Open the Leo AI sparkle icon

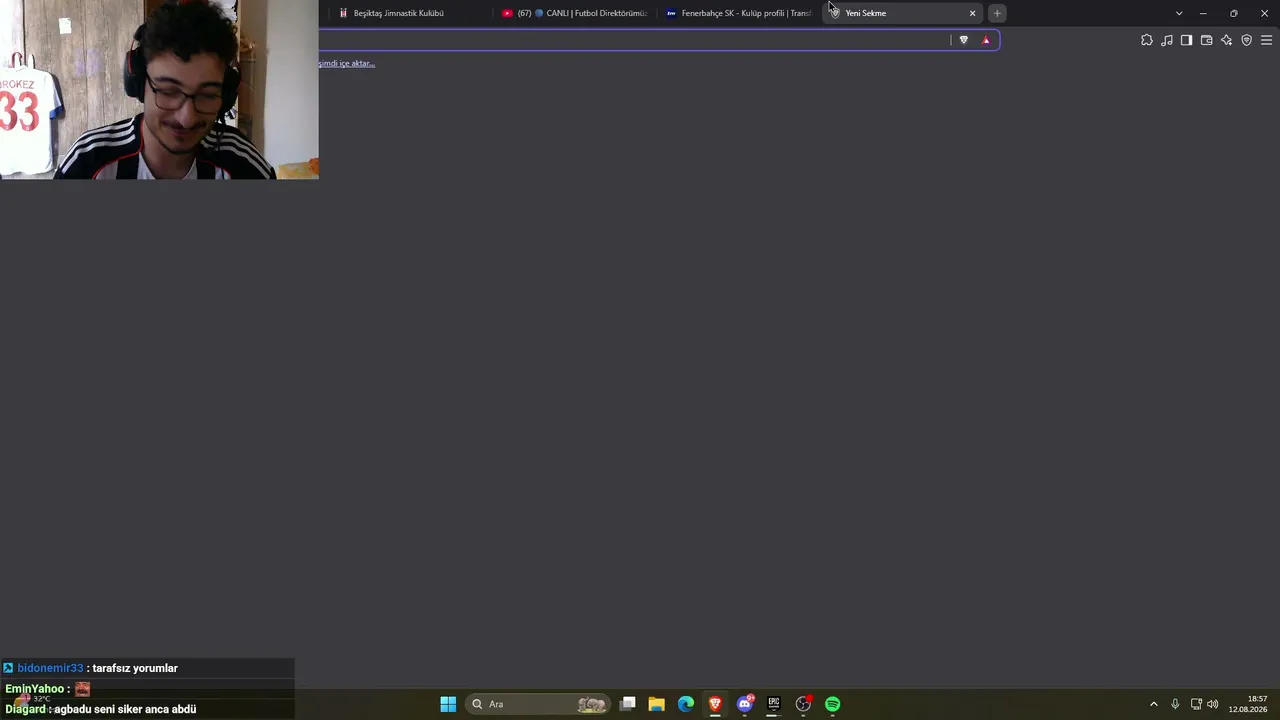click(x=1227, y=40)
